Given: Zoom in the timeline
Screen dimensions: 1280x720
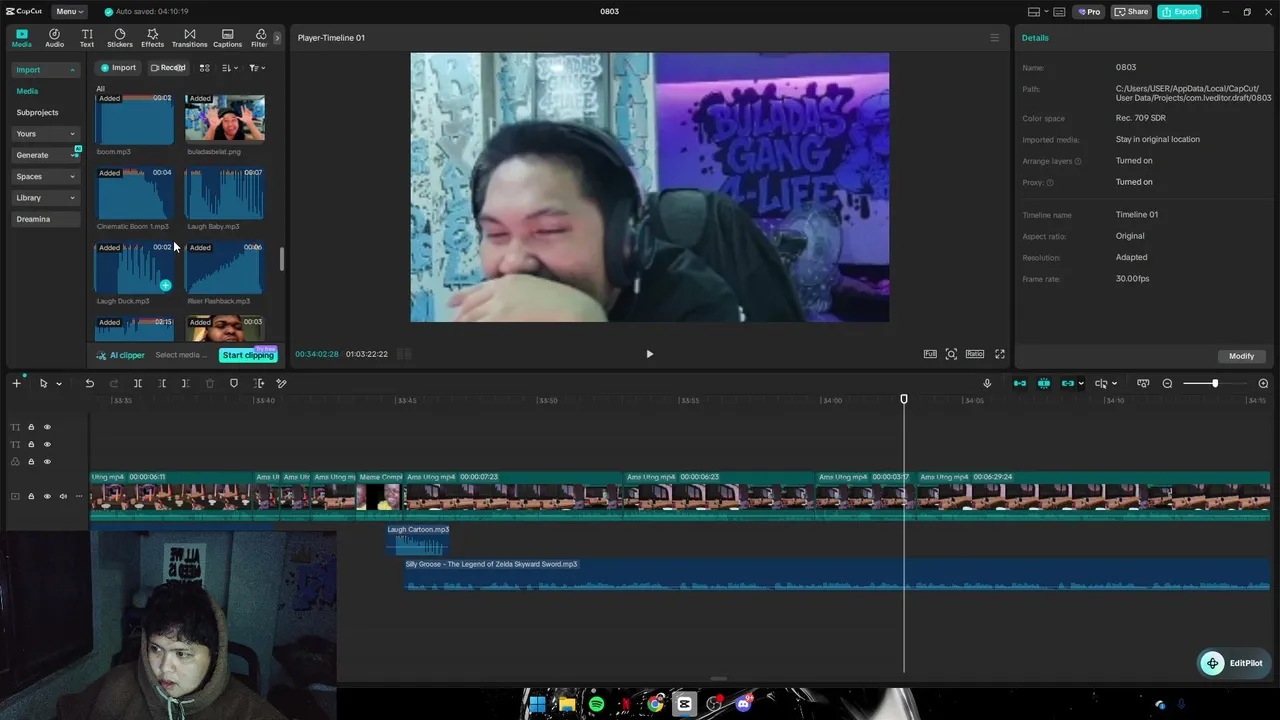Looking at the screenshot, I should coord(1263,384).
